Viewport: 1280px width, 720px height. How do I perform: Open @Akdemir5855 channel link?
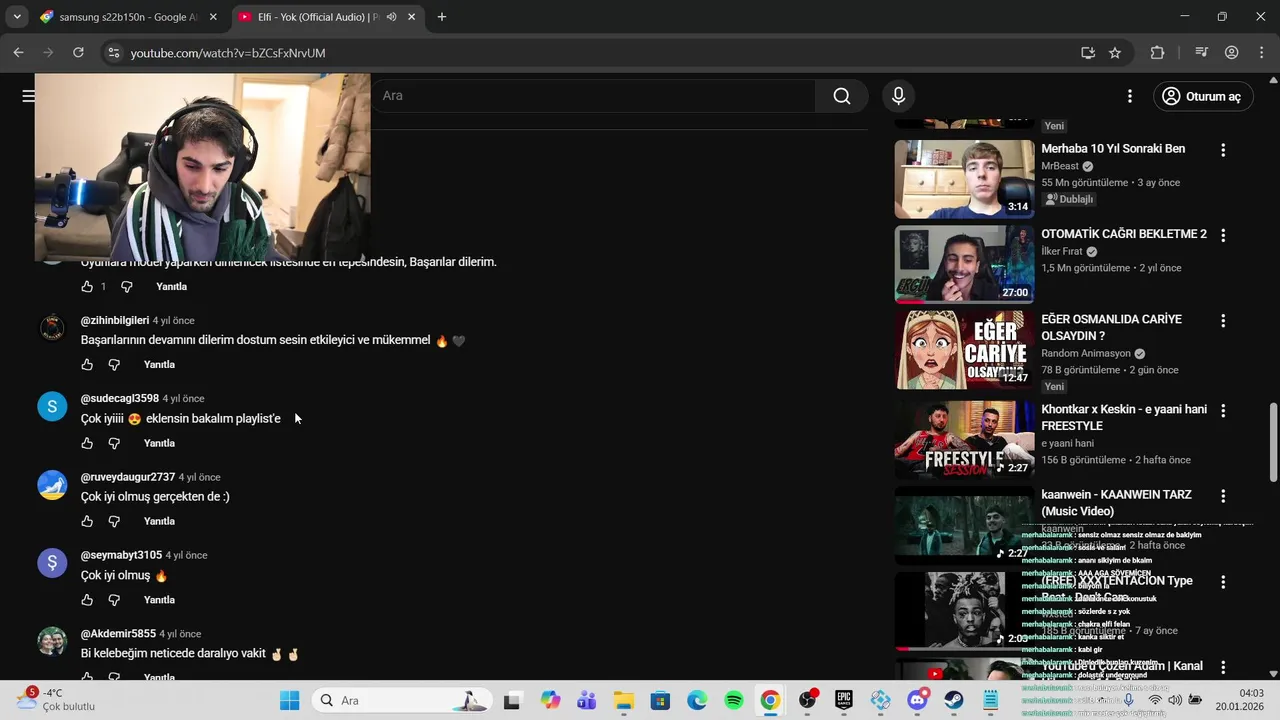(118, 634)
